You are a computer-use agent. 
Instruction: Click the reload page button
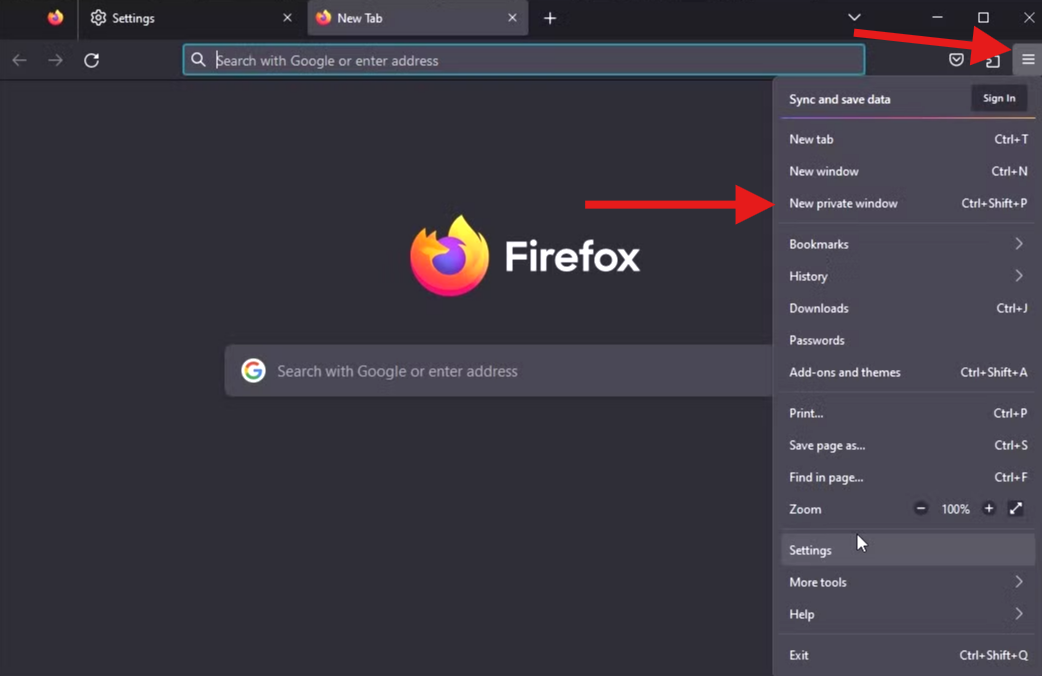(x=92, y=60)
